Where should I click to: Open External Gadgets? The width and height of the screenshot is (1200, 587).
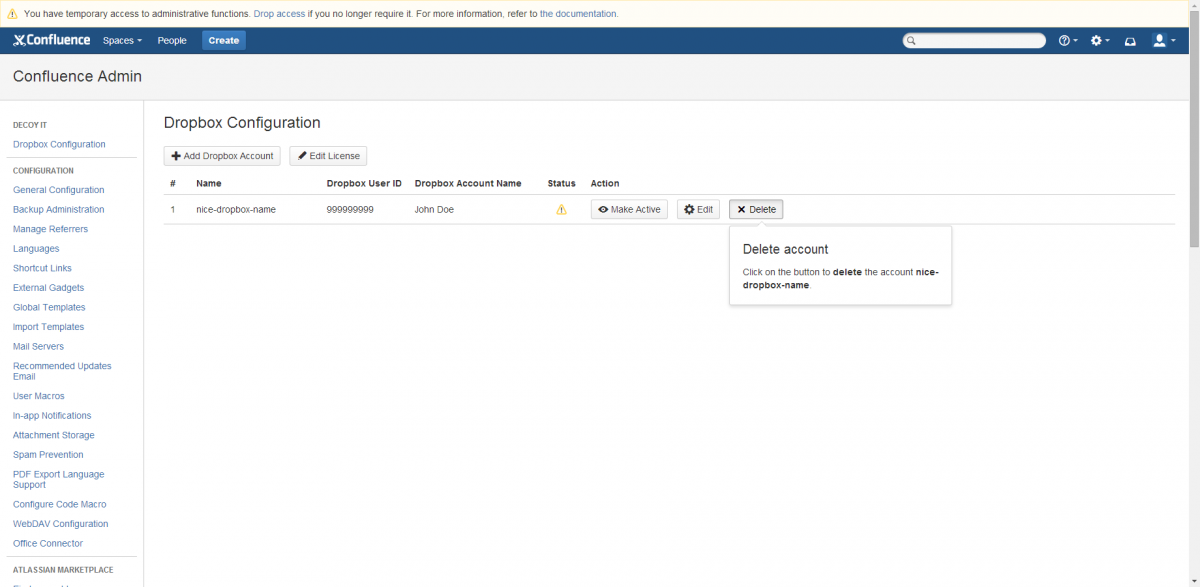48,288
